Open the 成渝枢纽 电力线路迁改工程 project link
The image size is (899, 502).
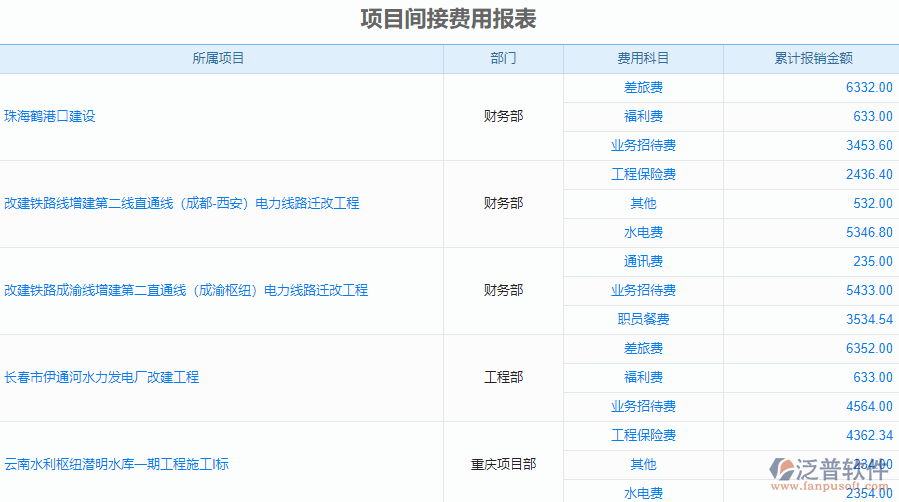click(x=186, y=291)
